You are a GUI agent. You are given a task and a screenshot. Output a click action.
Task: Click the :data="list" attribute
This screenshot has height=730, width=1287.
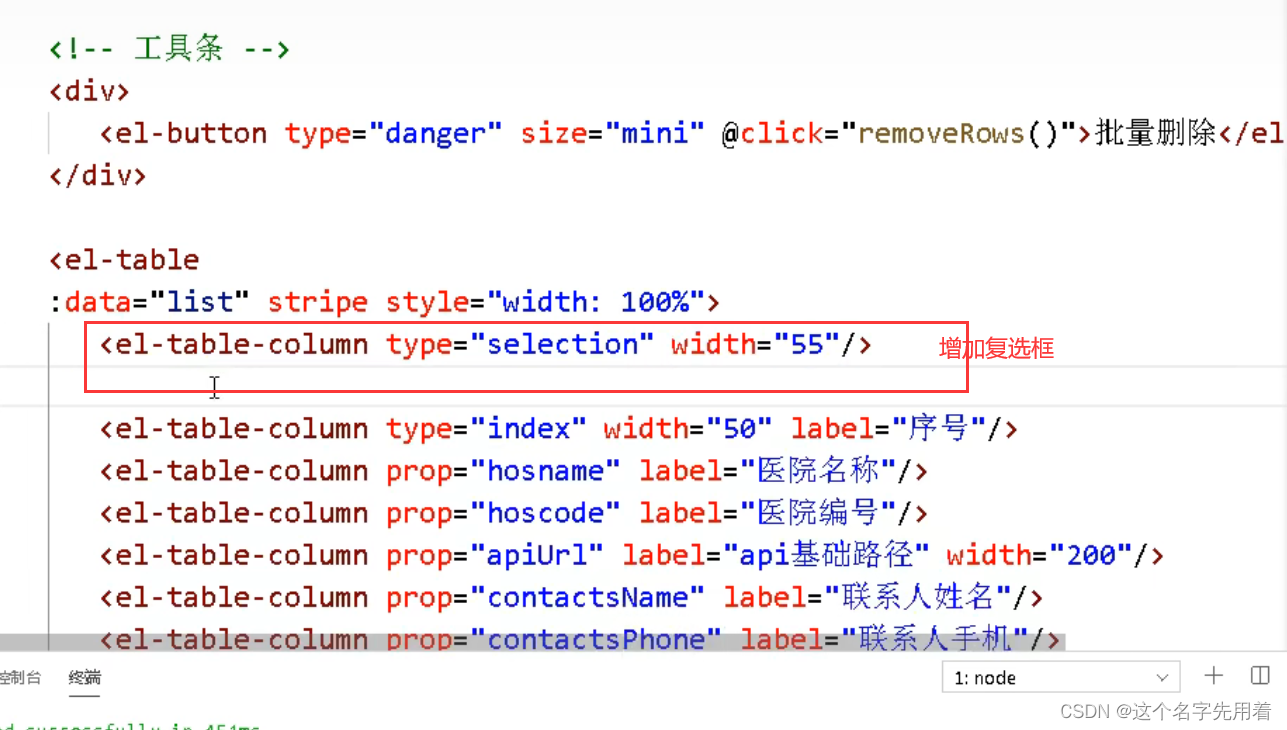(x=149, y=302)
